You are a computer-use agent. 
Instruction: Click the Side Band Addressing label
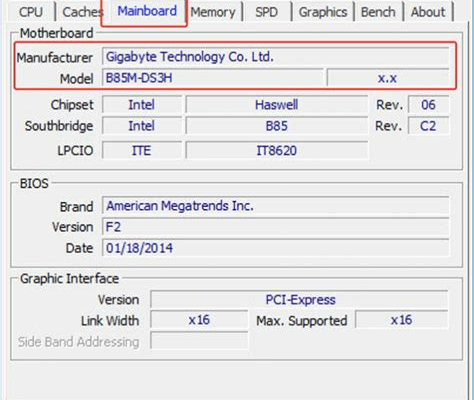coord(78,342)
